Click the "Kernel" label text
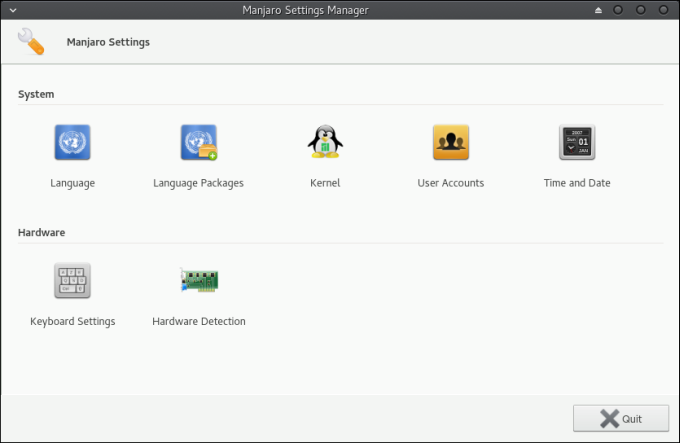The width and height of the screenshot is (680, 443). tap(325, 183)
